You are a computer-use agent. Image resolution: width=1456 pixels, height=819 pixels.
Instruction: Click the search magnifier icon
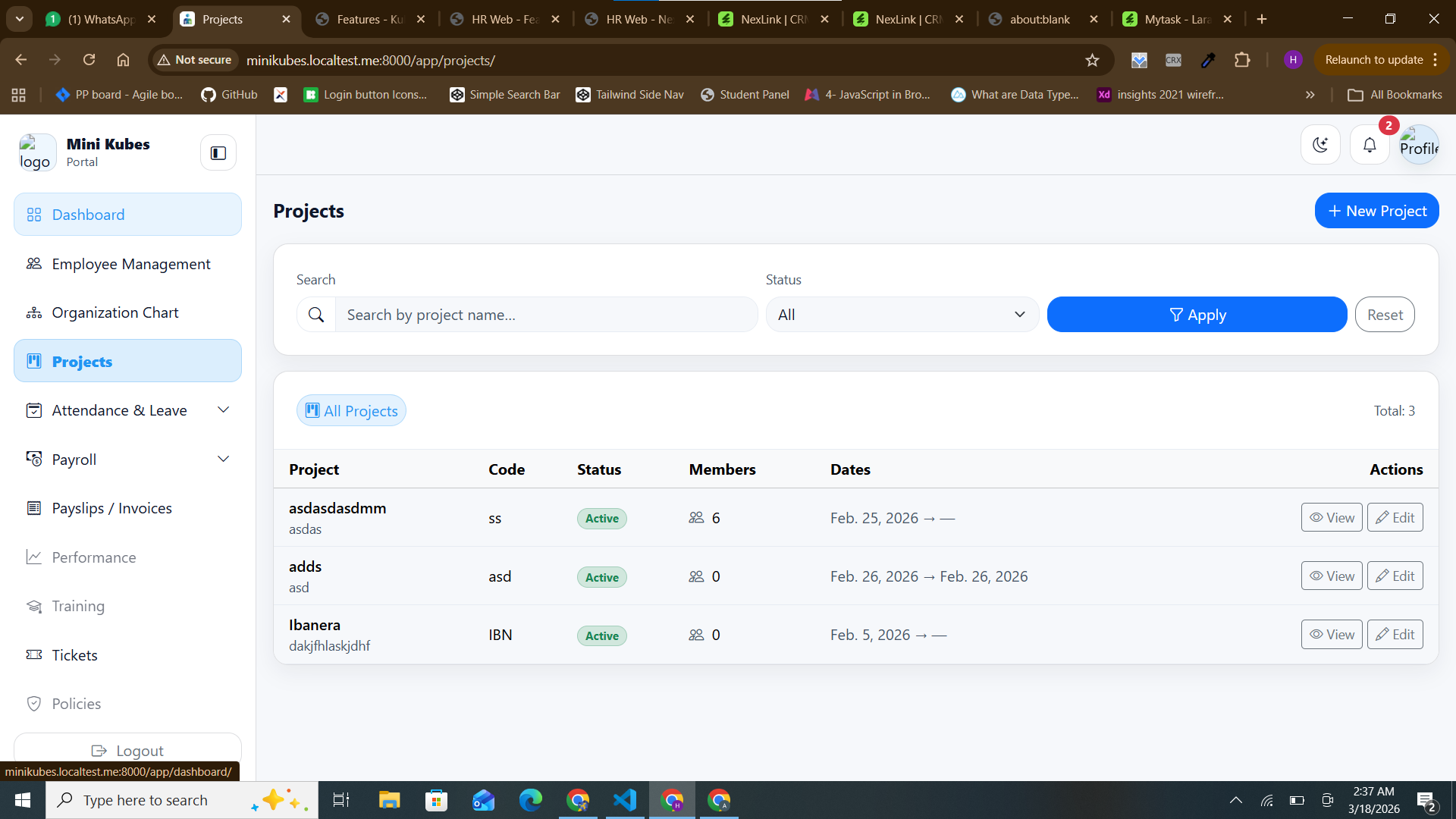tap(316, 315)
